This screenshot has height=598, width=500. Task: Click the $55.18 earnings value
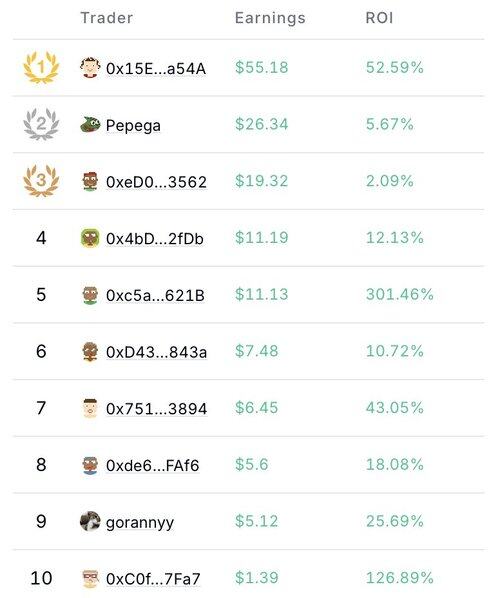point(262,68)
